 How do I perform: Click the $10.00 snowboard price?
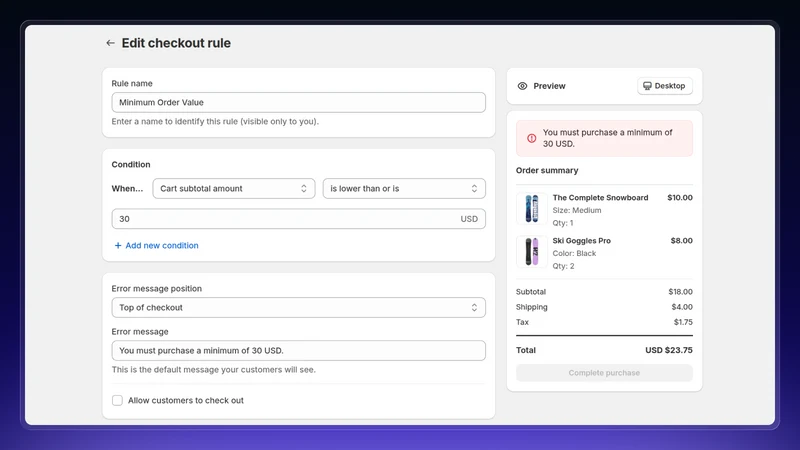point(680,197)
